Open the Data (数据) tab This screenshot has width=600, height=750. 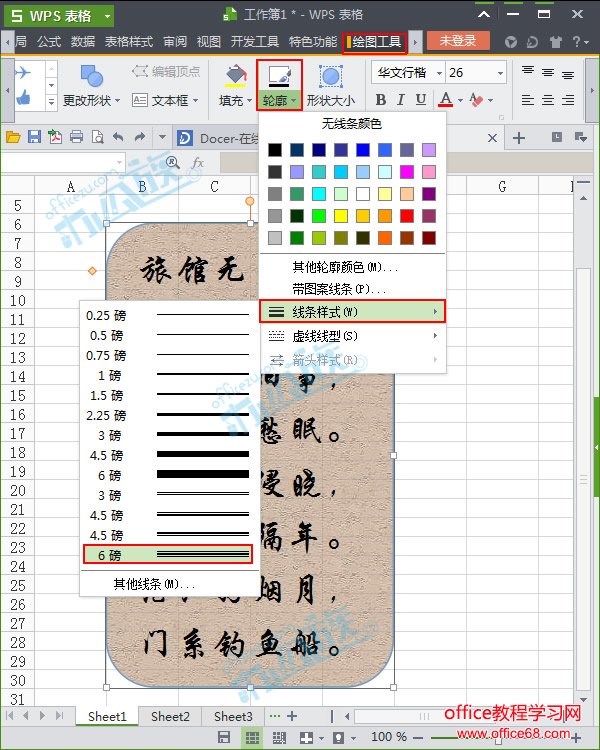82,42
